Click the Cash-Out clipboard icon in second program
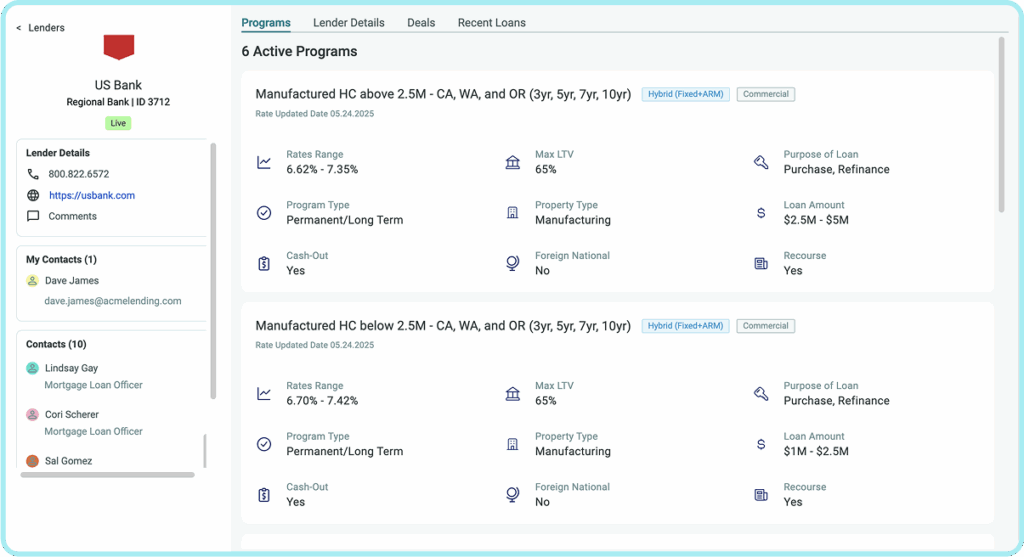 tap(264, 494)
